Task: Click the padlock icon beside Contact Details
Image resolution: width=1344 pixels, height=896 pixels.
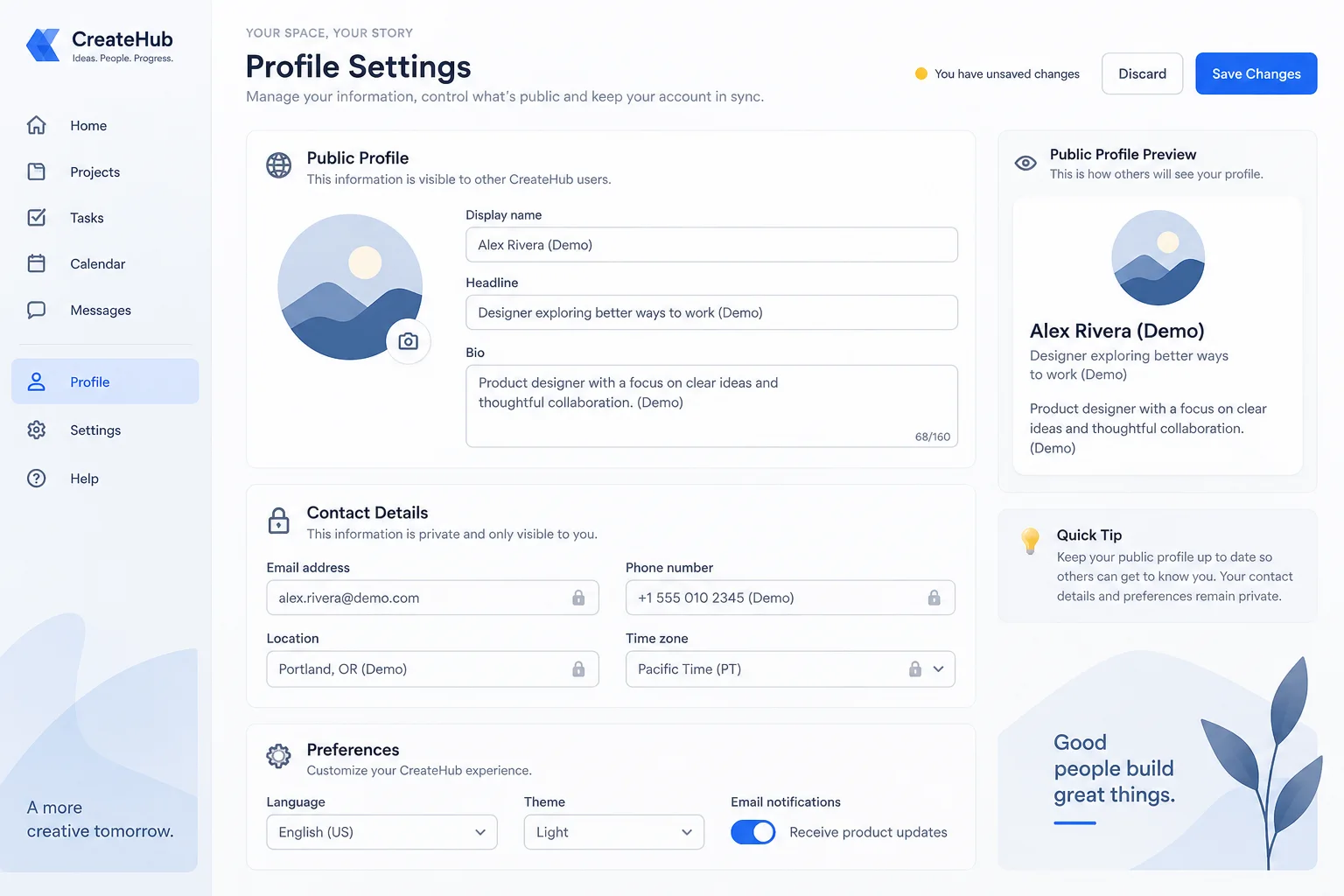Action: tap(279, 521)
